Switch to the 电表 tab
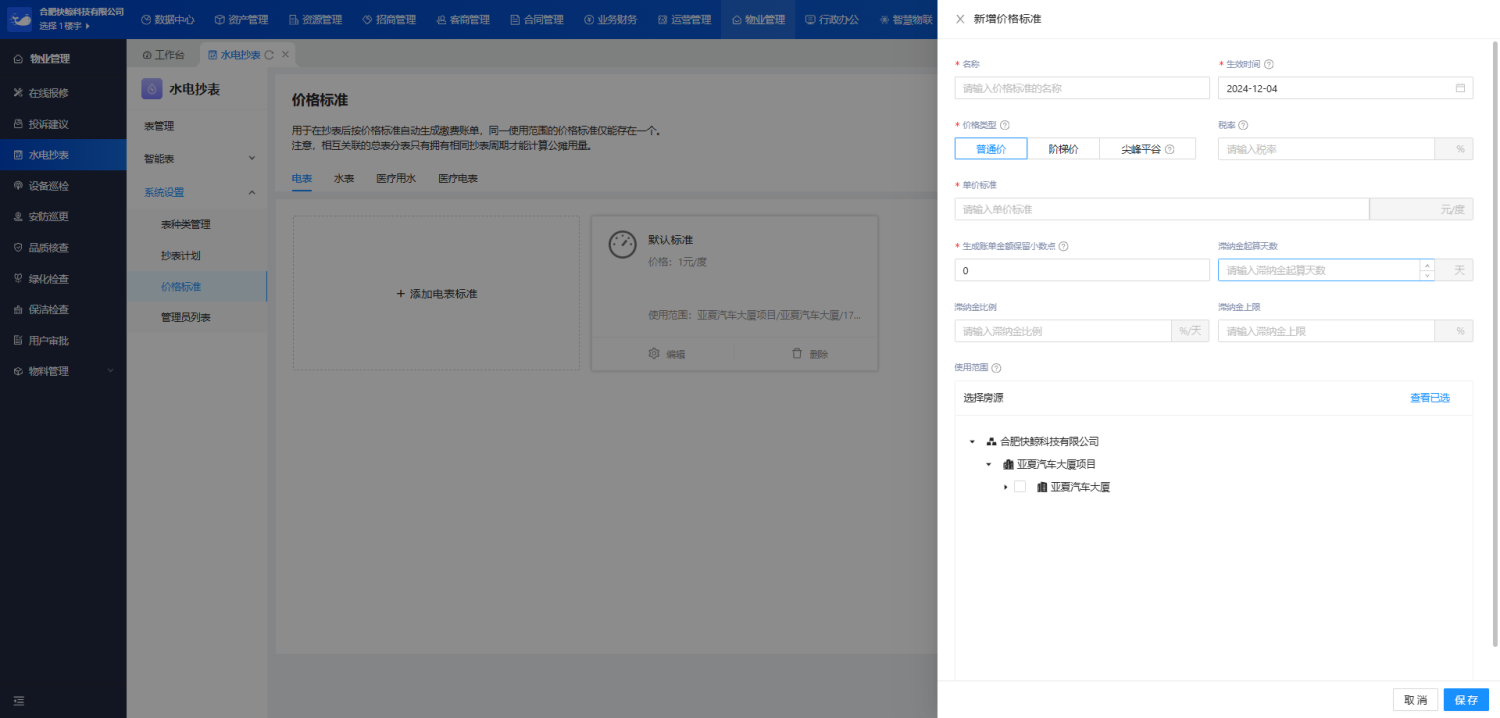Screen dimensions: 1500x718 (x=302, y=179)
